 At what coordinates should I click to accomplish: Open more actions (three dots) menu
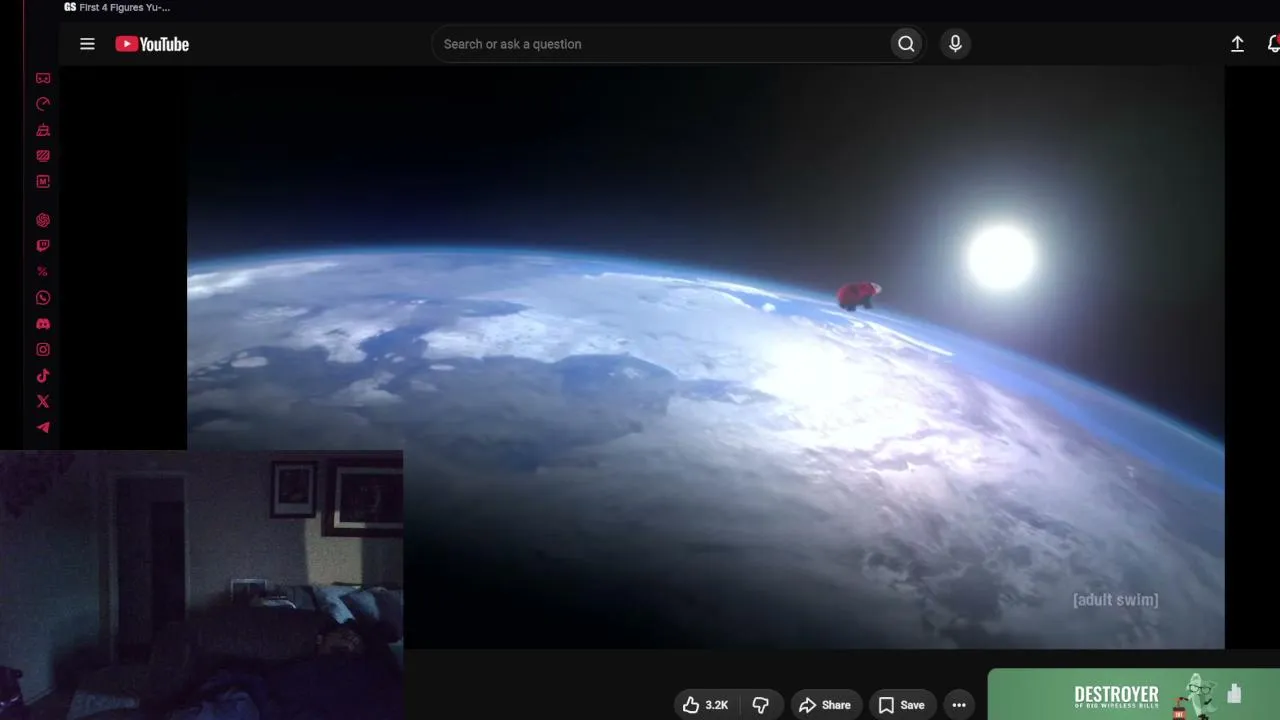pos(959,705)
